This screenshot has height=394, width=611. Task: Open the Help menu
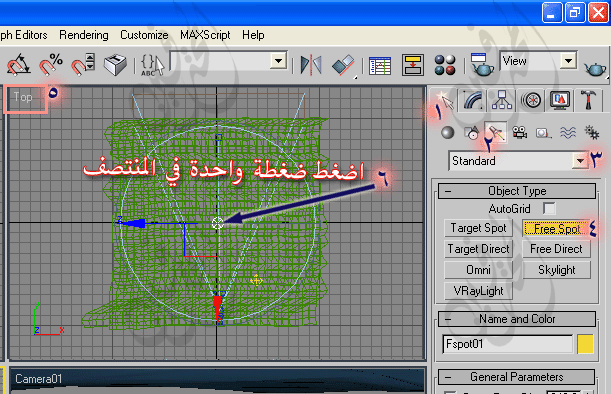pyautogui.click(x=253, y=35)
